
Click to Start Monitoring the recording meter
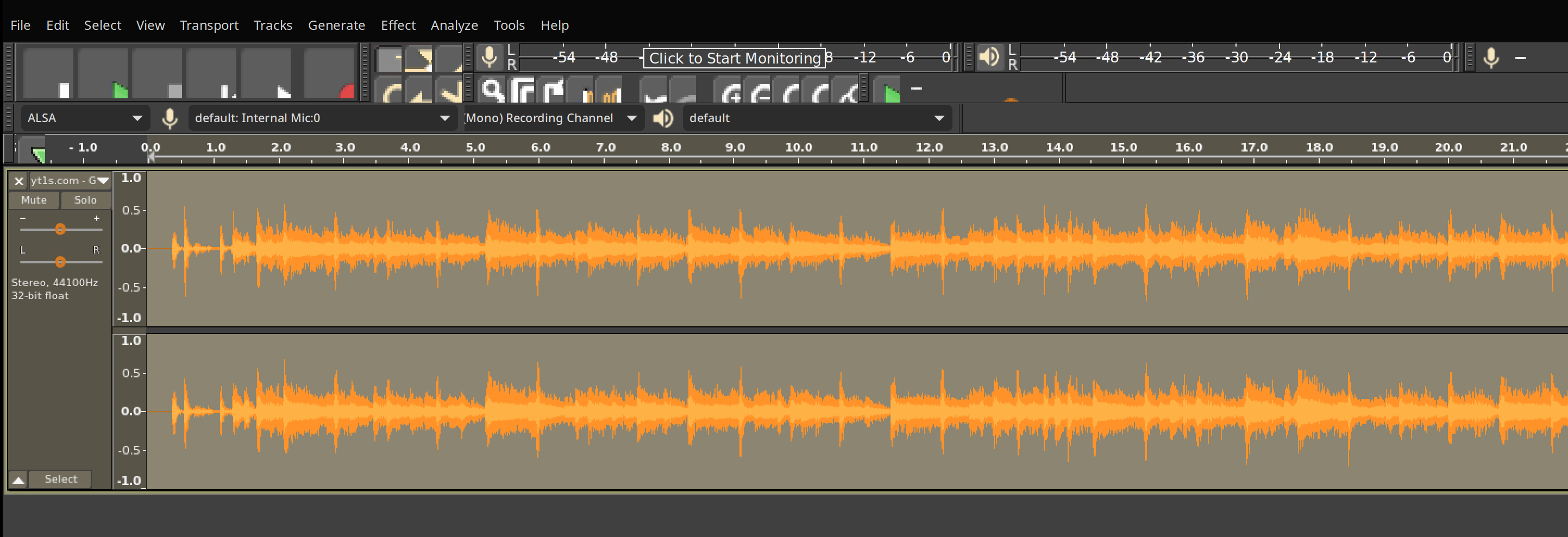tap(735, 58)
